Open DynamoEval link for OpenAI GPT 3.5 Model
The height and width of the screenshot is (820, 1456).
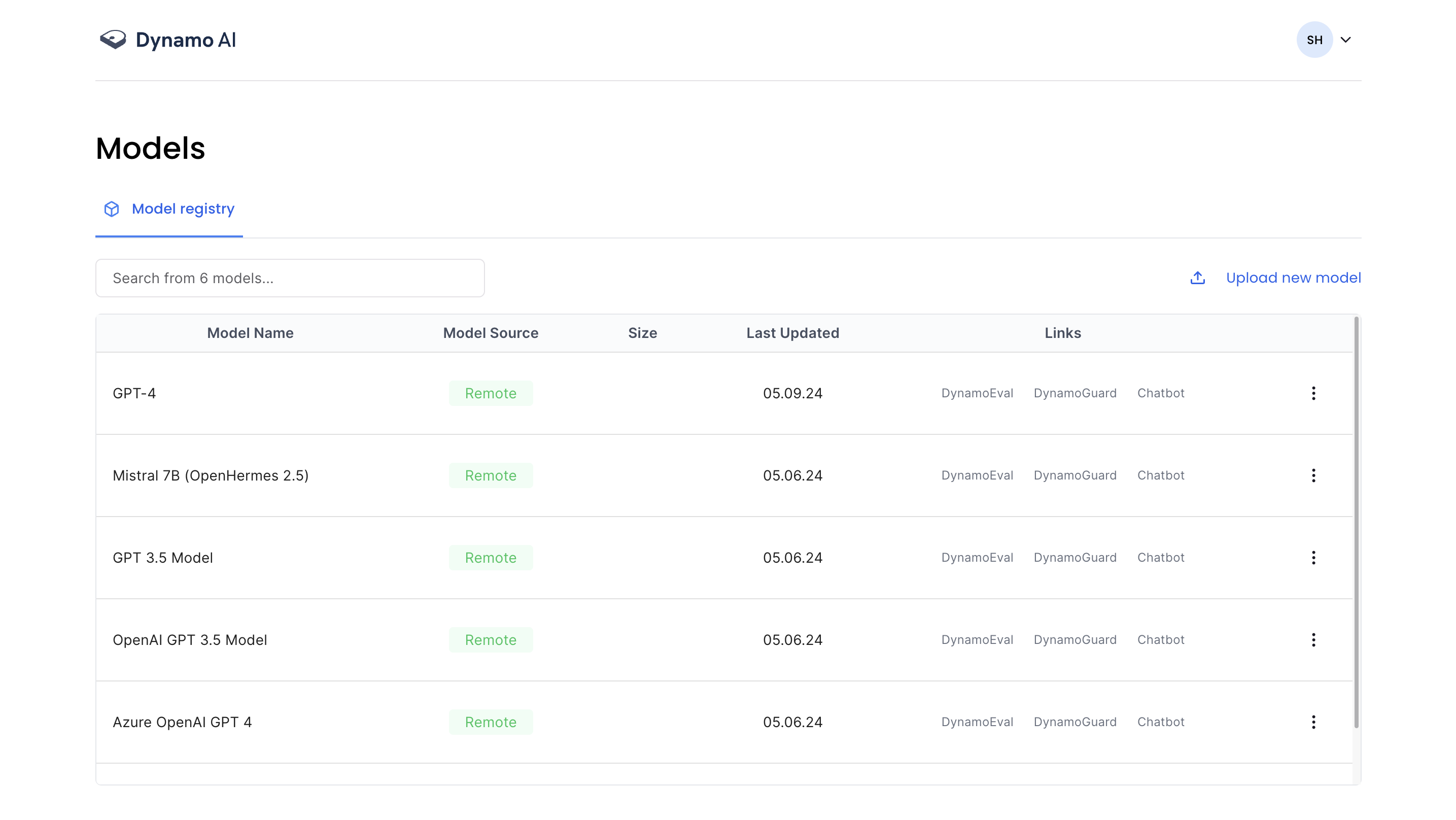click(977, 639)
